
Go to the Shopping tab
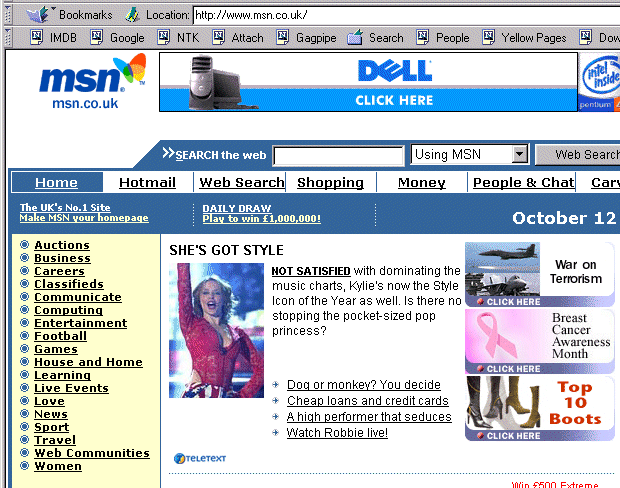(330, 182)
